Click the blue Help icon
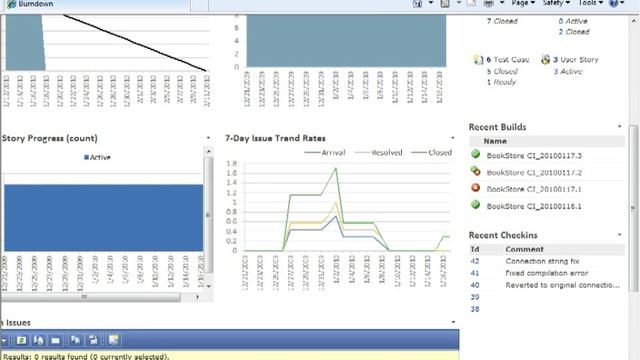Screen dimensions: 640x360 613,3
